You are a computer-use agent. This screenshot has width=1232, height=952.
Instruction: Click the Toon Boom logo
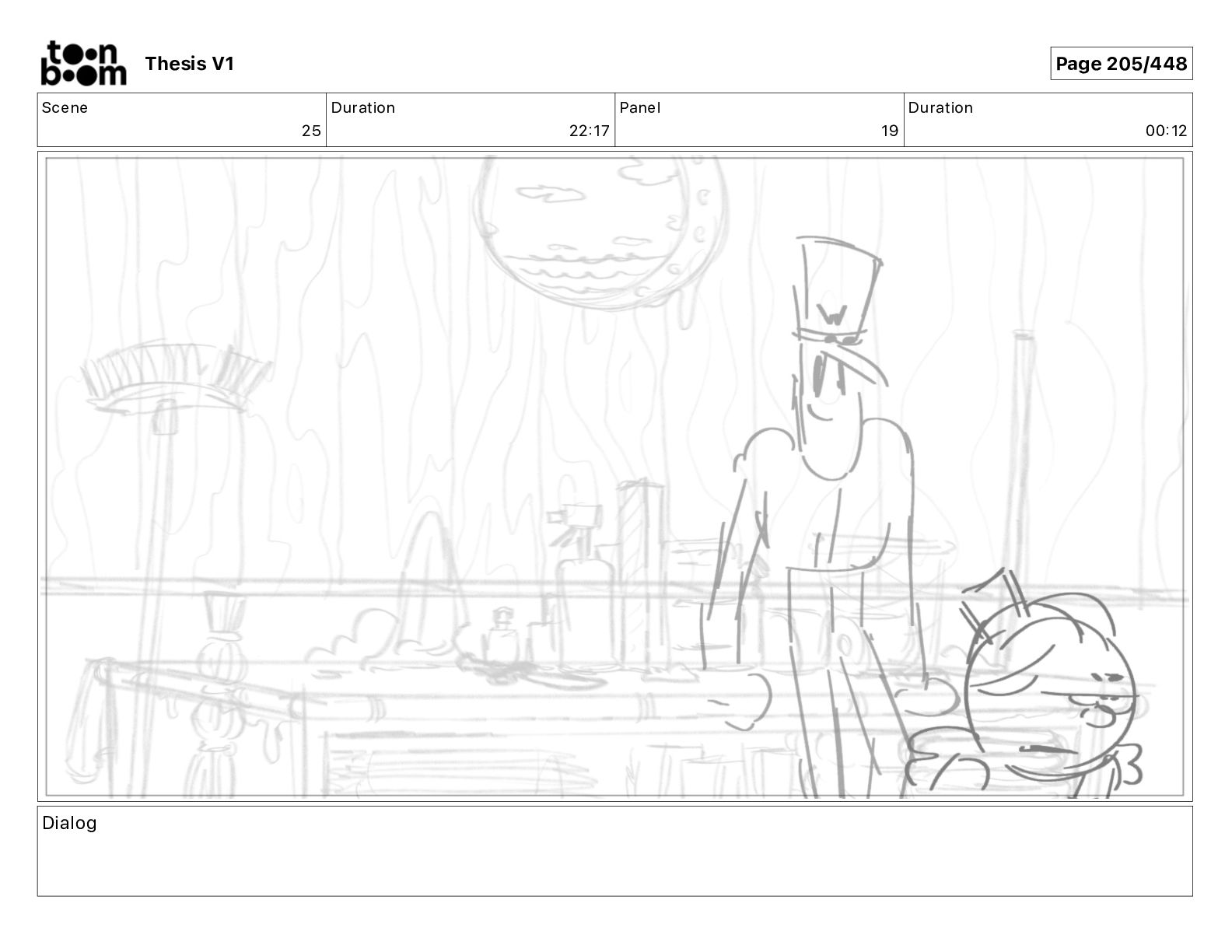coord(83,63)
